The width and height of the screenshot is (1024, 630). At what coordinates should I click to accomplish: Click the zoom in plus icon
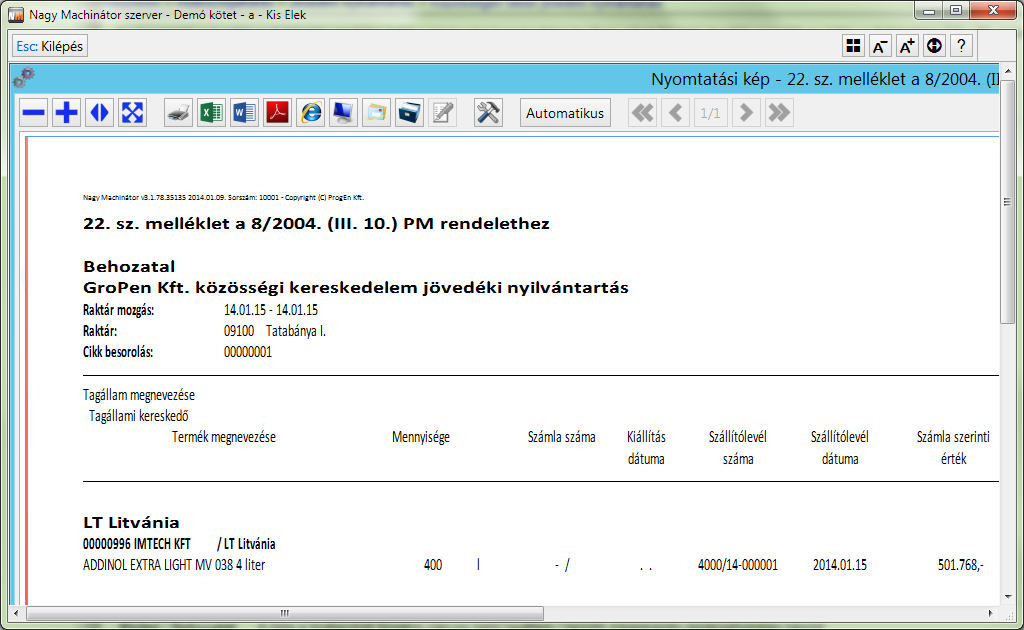click(x=67, y=113)
